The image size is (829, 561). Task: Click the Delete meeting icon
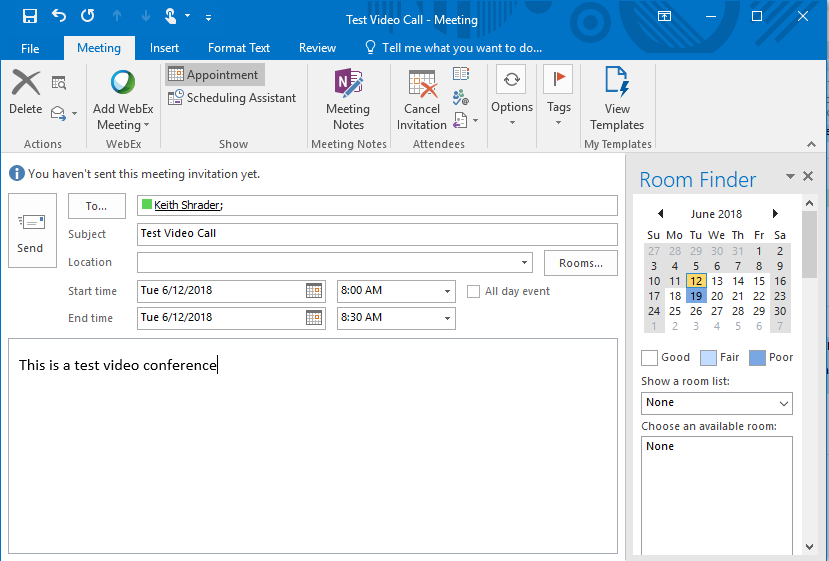pyautogui.click(x=26, y=93)
